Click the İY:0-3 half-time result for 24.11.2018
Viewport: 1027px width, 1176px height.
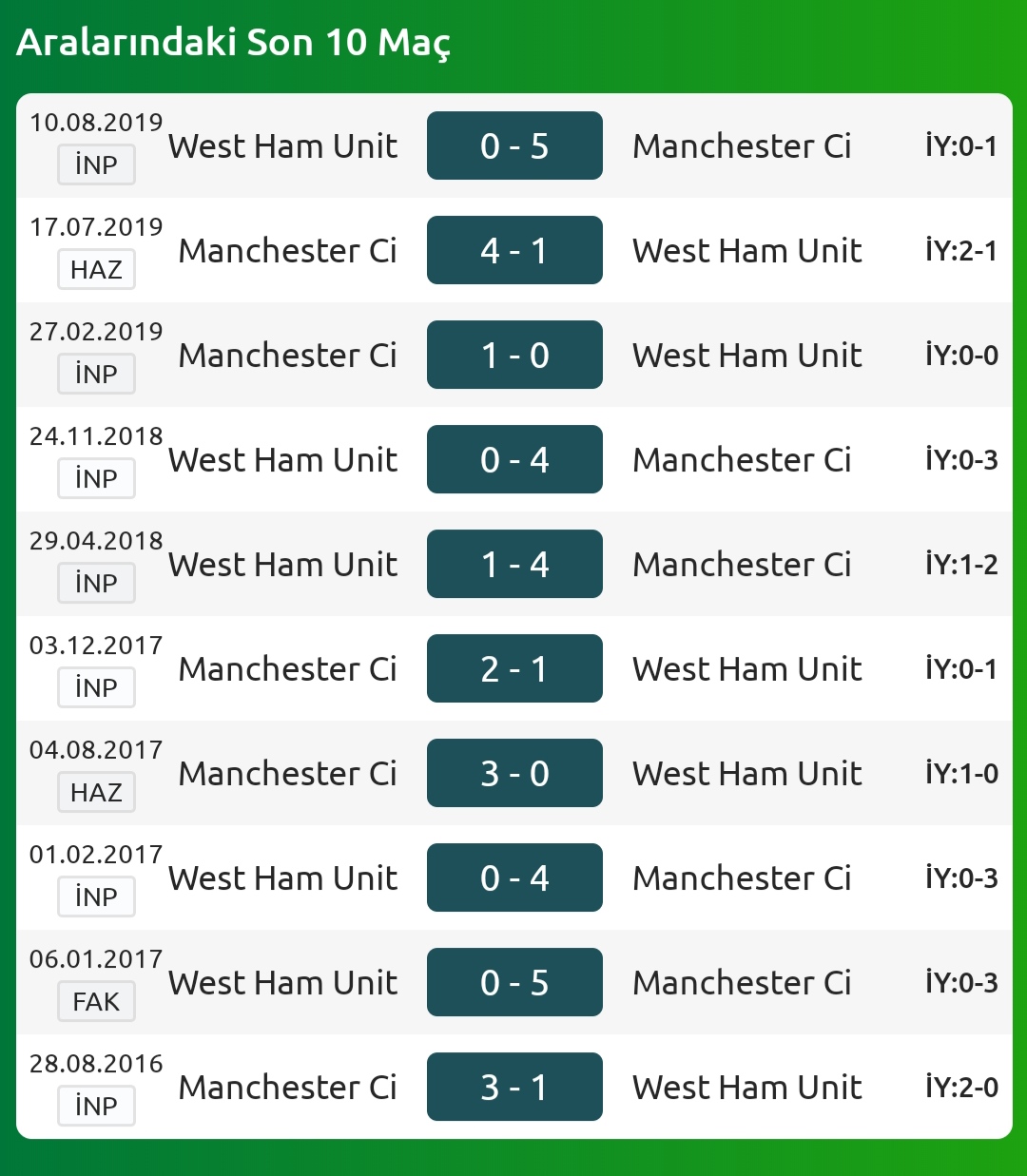(961, 459)
